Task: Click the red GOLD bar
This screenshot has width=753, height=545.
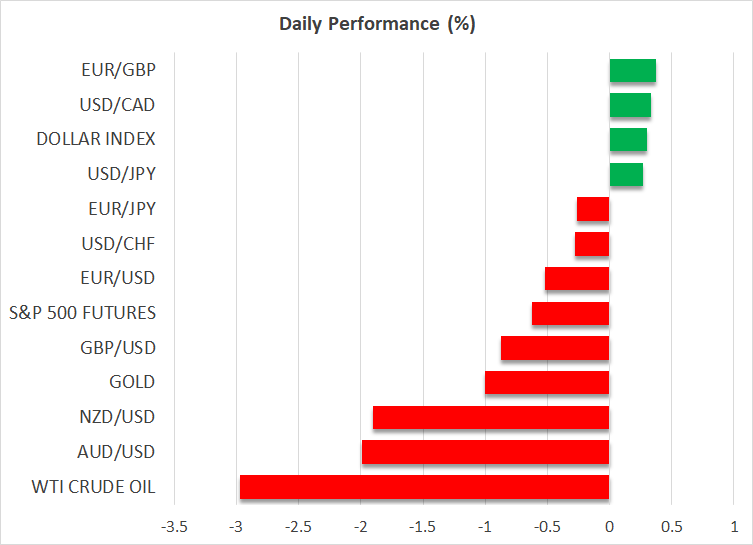Action: [547, 382]
